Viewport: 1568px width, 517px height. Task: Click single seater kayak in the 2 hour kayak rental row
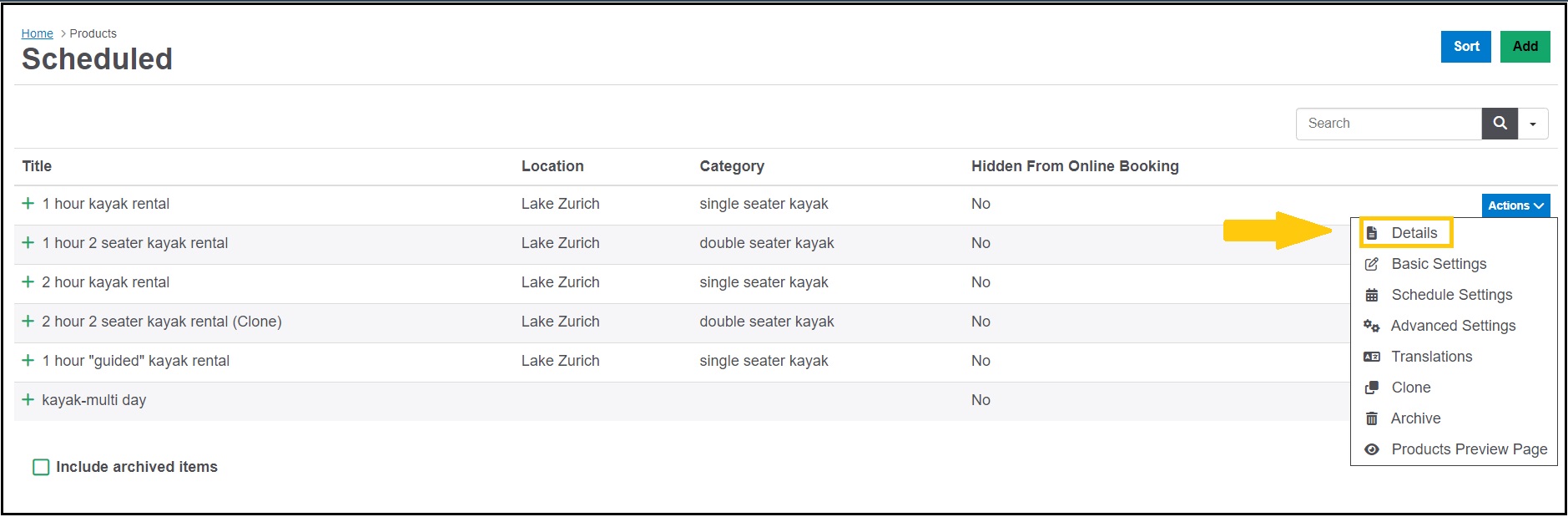click(x=764, y=282)
